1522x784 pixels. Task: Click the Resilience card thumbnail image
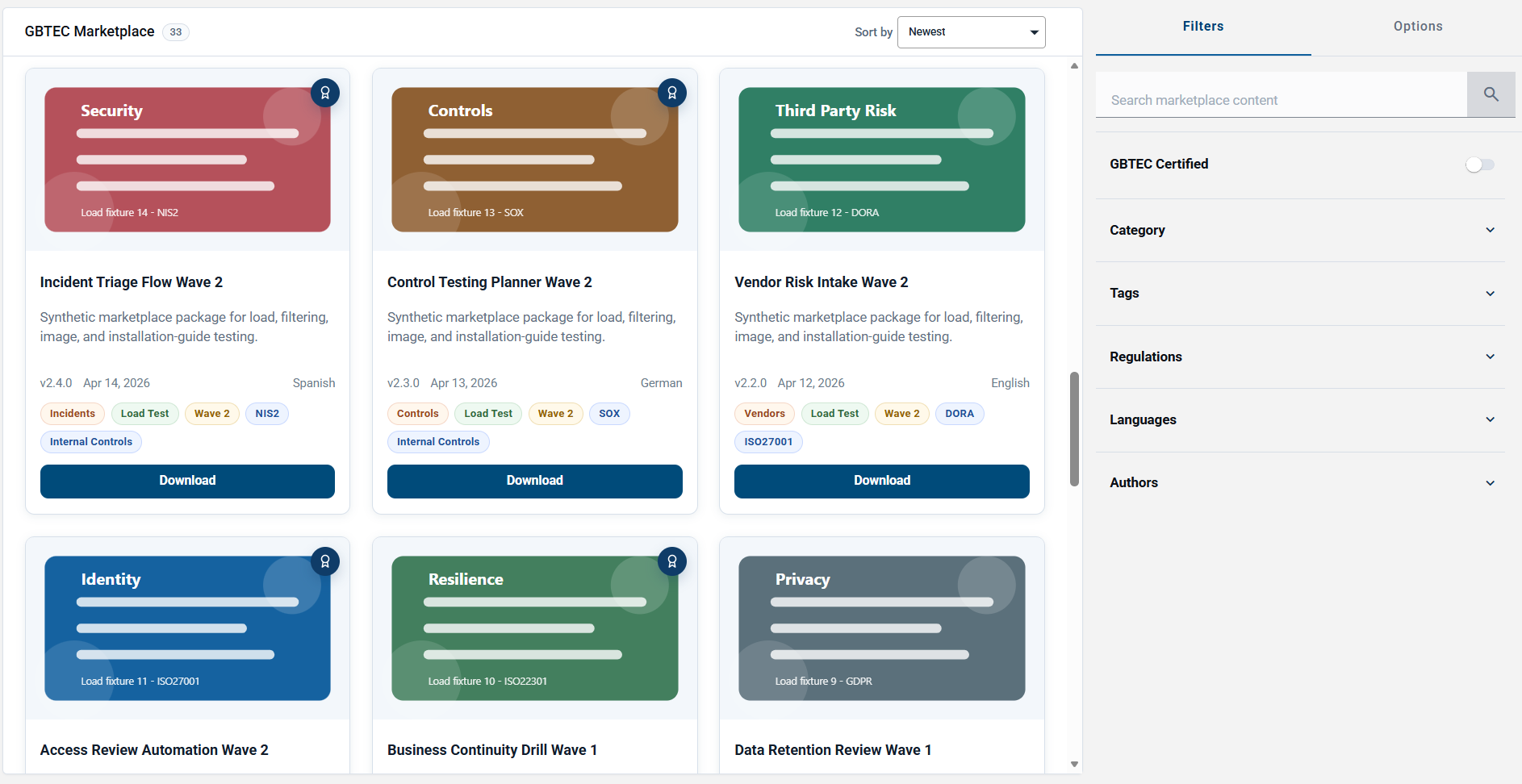pyautogui.click(x=534, y=628)
